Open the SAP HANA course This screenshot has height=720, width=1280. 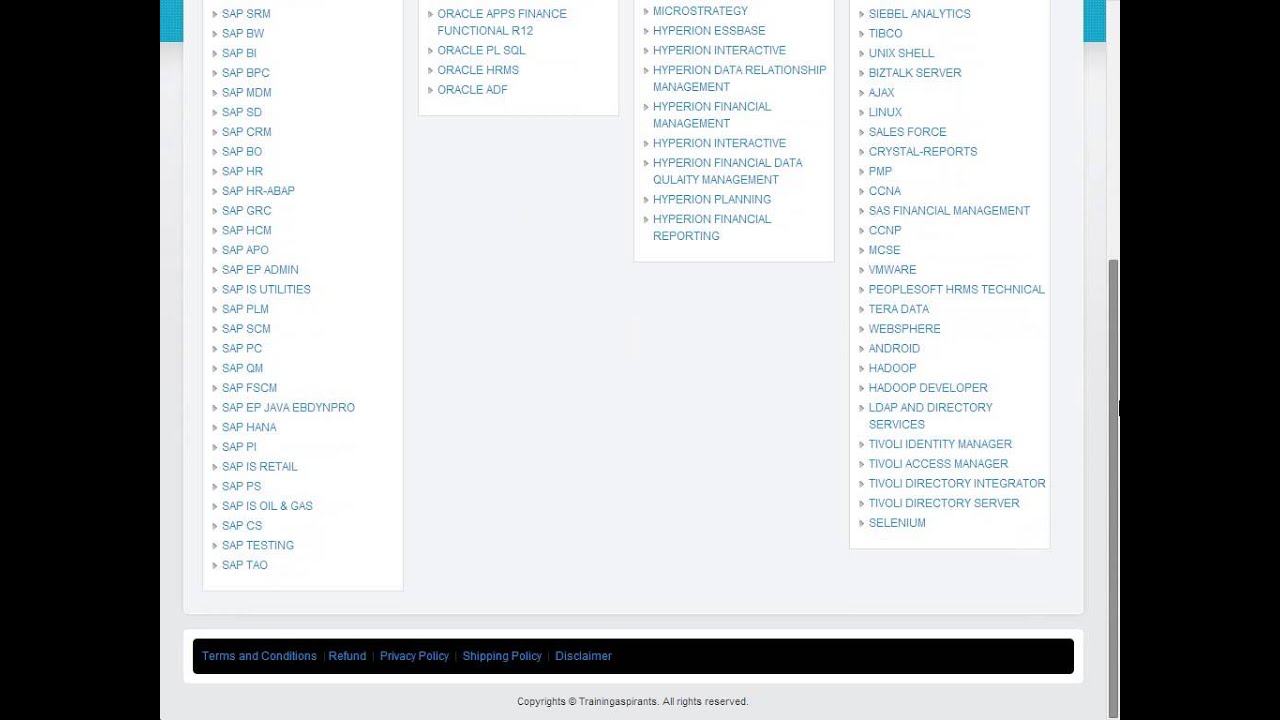(x=249, y=428)
